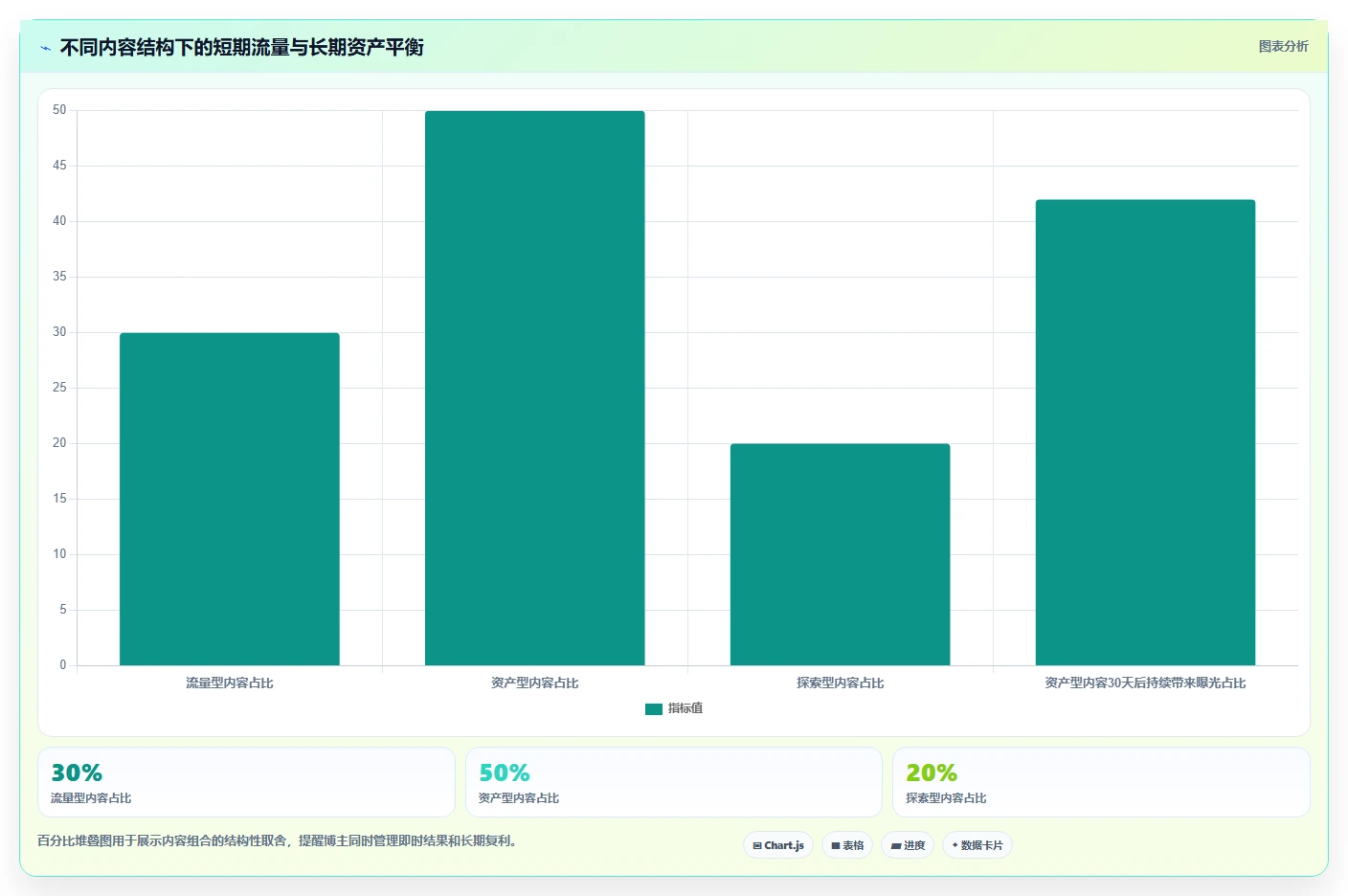Click the 图表分析 label in the header
The height and width of the screenshot is (896, 1348).
click(1283, 46)
